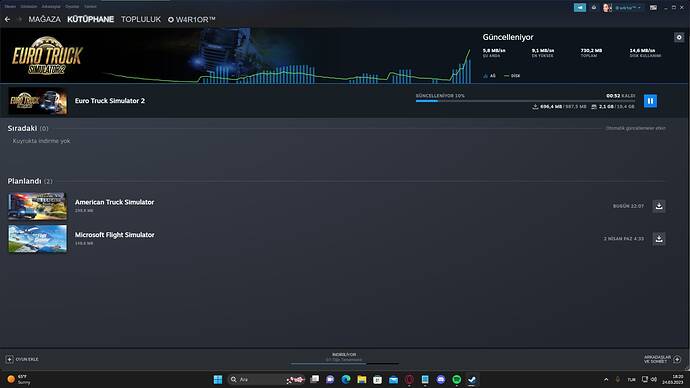Go back using the back arrow

[7, 19]
